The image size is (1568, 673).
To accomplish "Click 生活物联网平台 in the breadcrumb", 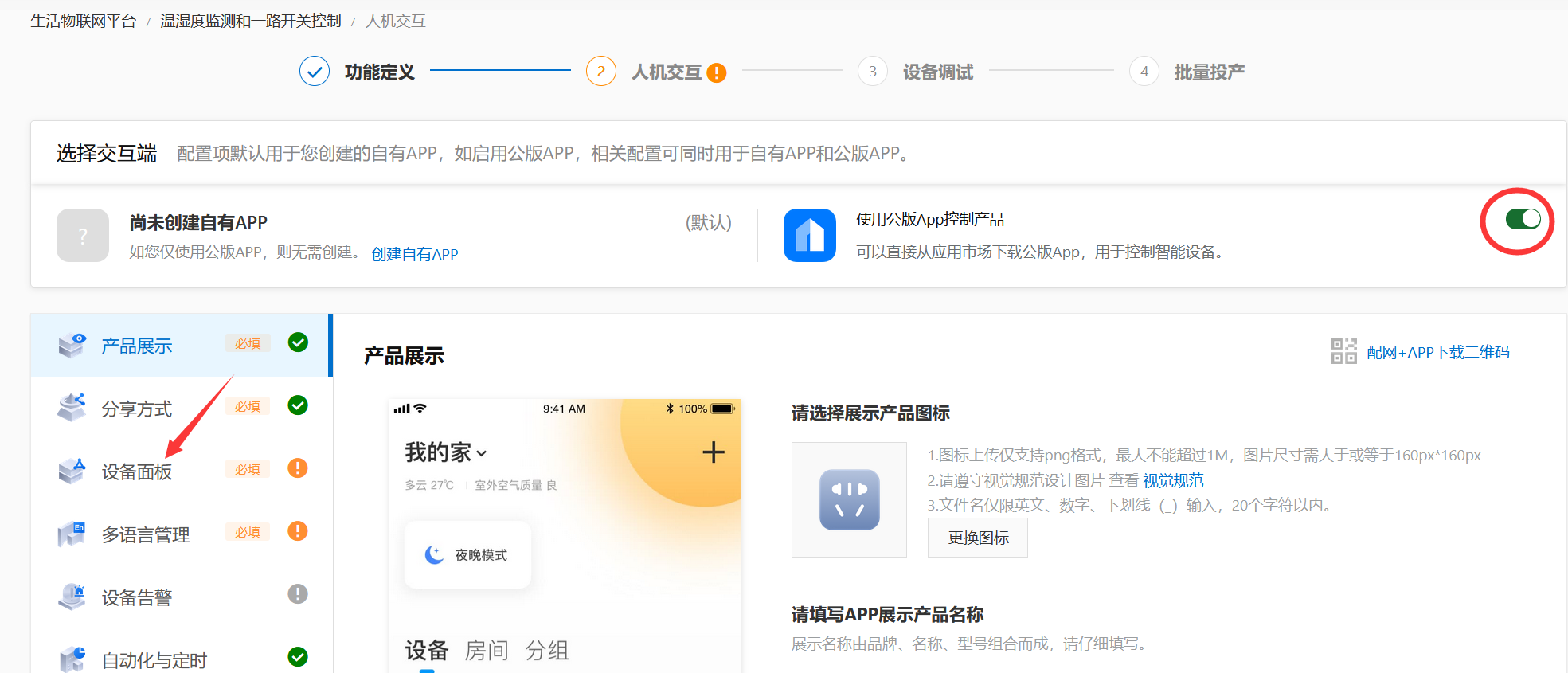I will [x=84, y=22].
